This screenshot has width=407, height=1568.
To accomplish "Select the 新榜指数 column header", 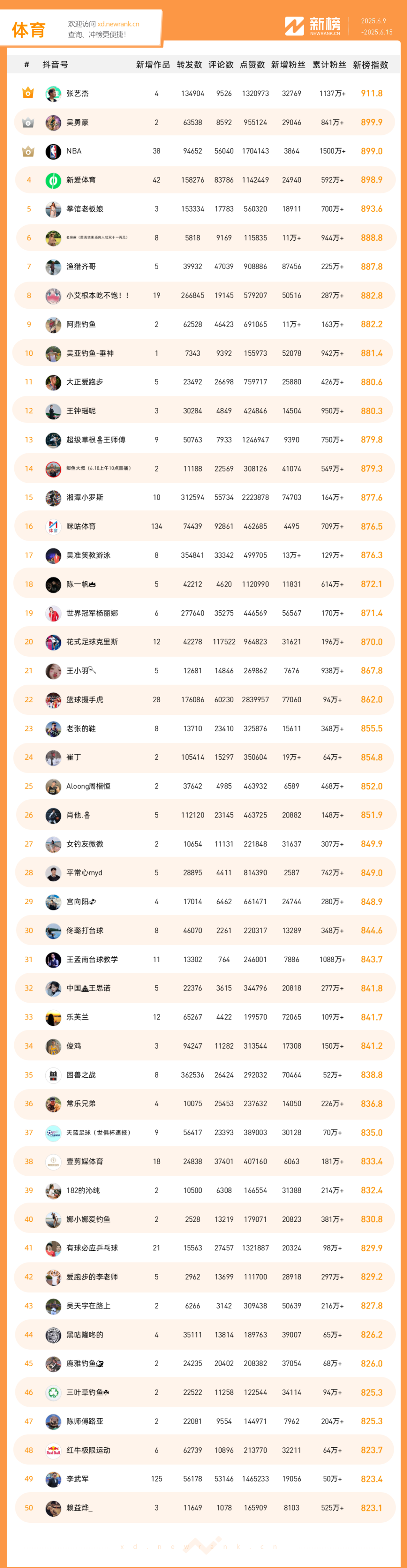I will (x=370, y=65).
